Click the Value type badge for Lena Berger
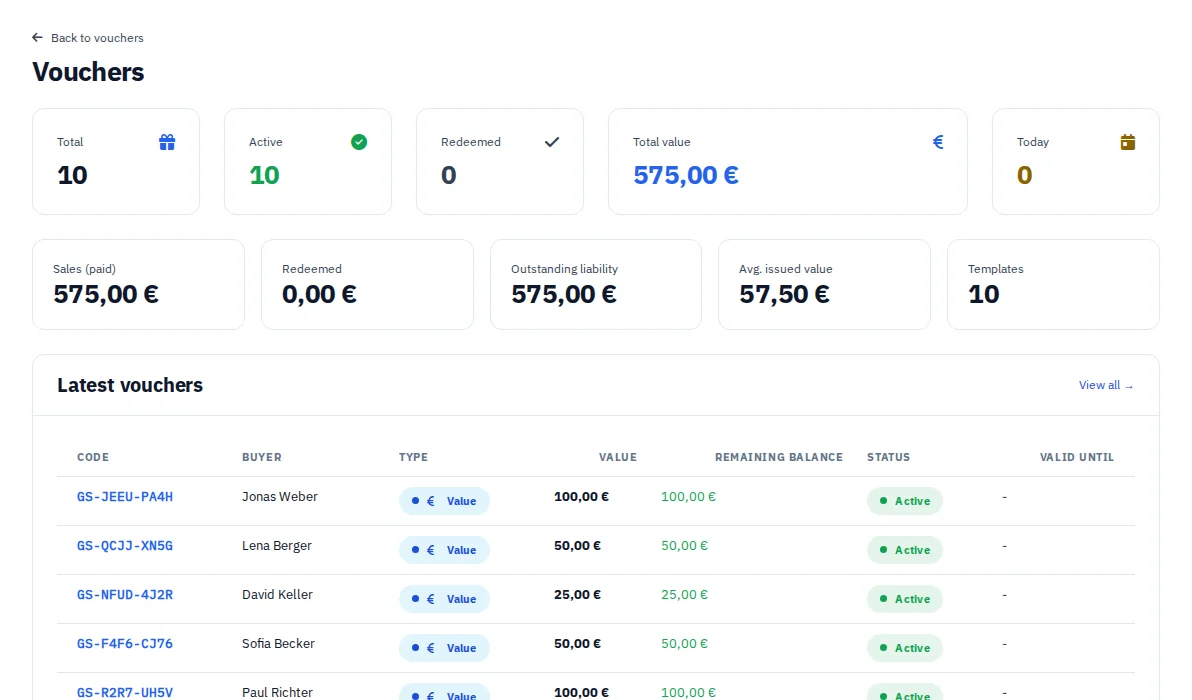This screenshot has width=1192, height=700. (444, 550)
